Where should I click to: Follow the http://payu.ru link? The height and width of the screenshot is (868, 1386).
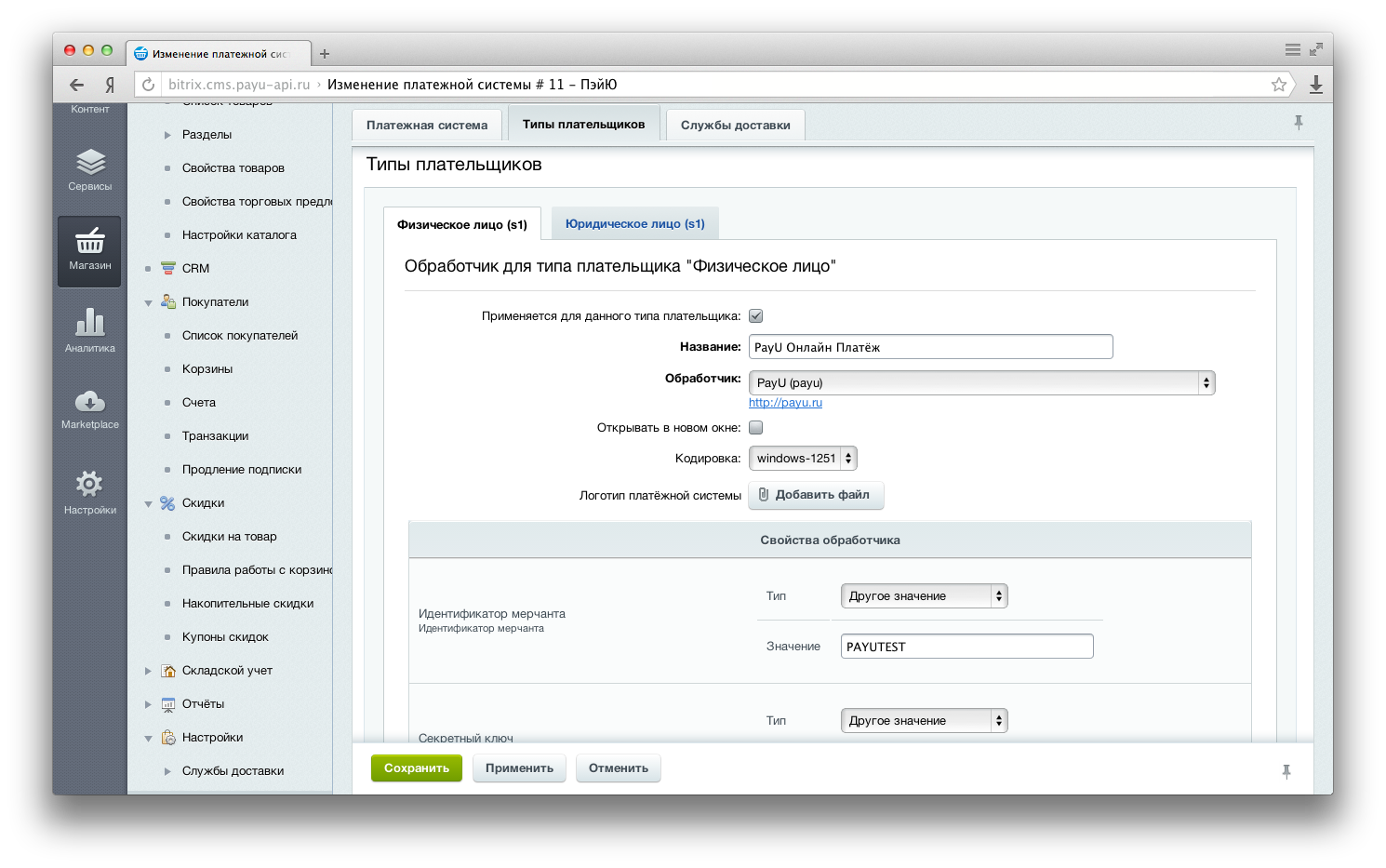point(785,403)
